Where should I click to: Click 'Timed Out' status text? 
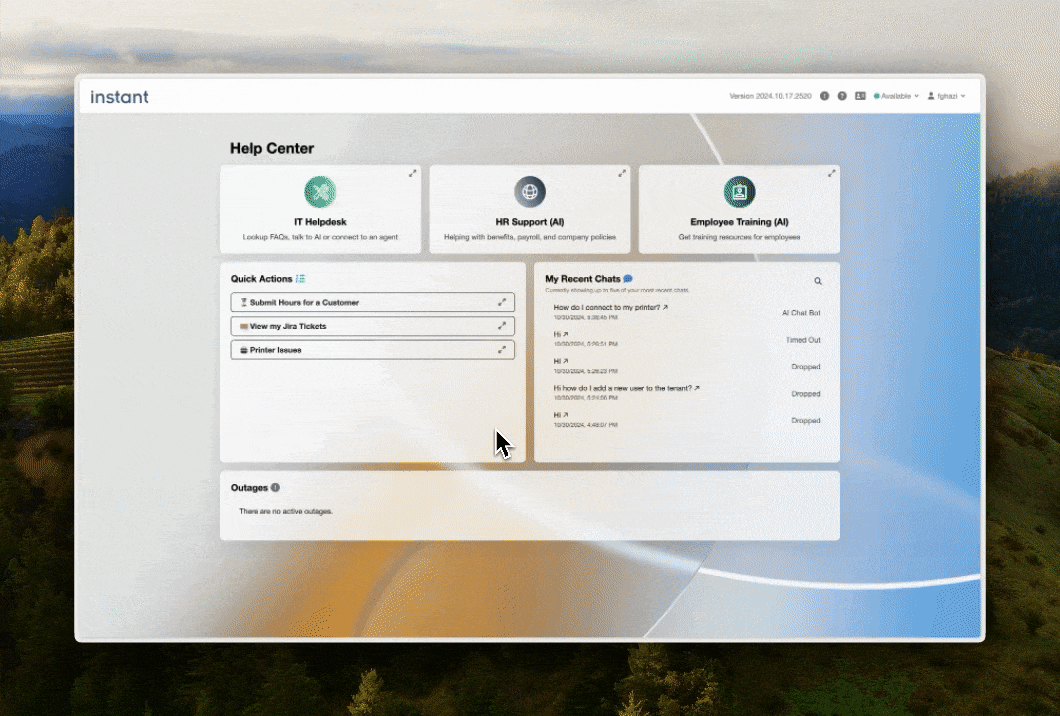point(803,340)
